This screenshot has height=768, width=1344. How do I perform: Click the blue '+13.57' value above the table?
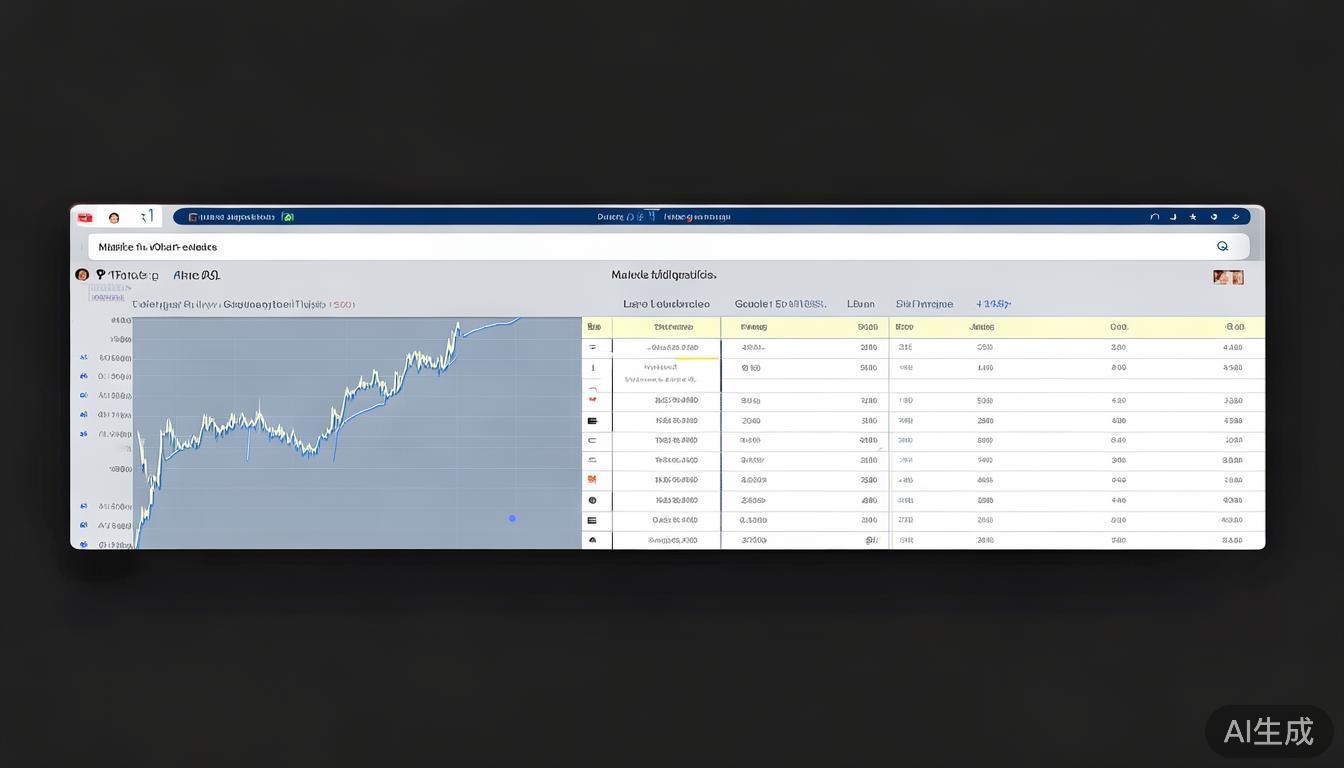point(994,304)
